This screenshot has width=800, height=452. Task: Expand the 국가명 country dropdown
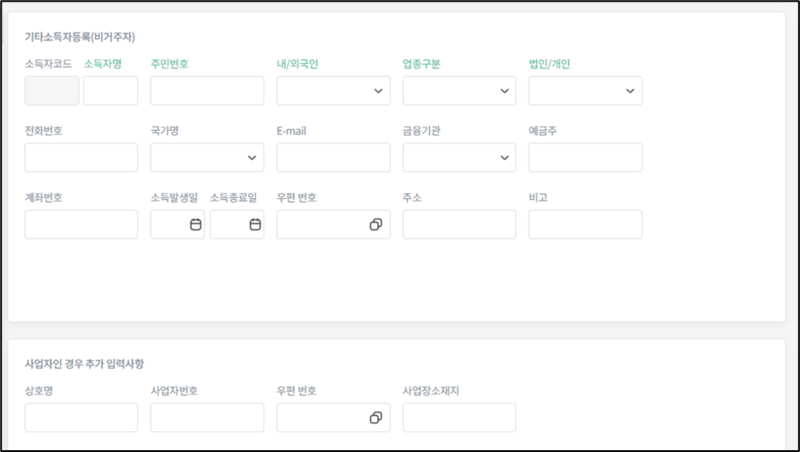pyautogui.click(x=207, y=158)
